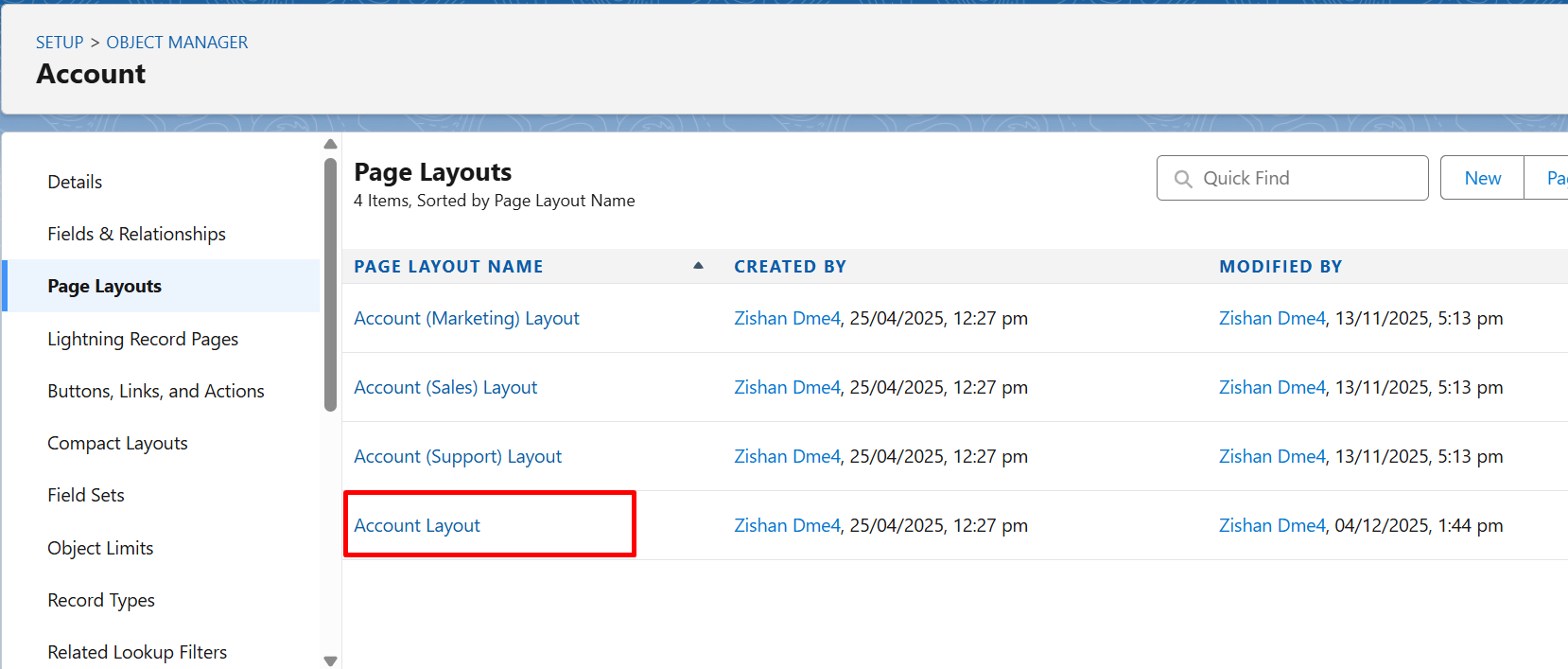Image resolution: width=1568 pixels, height=669 pixels.
Task: Select Fields & Relationships in the sidebar
Action: (x=136, y=234)
